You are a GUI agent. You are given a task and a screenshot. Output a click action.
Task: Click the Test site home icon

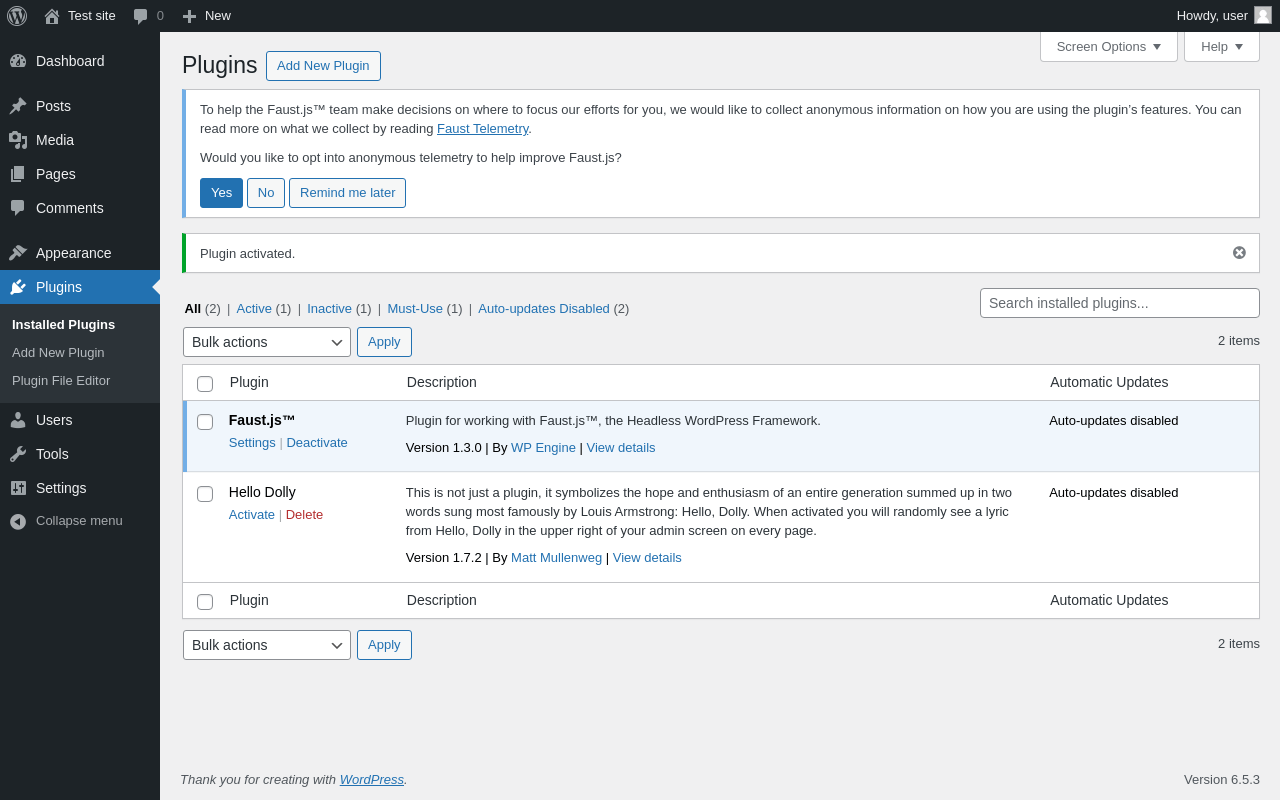click(x=52, y=16)
